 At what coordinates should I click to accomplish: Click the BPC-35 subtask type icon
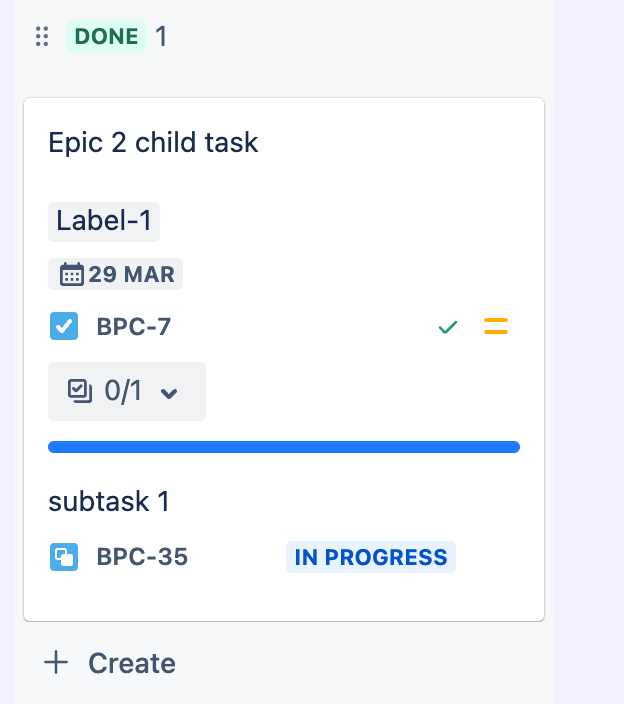[64, 557]
